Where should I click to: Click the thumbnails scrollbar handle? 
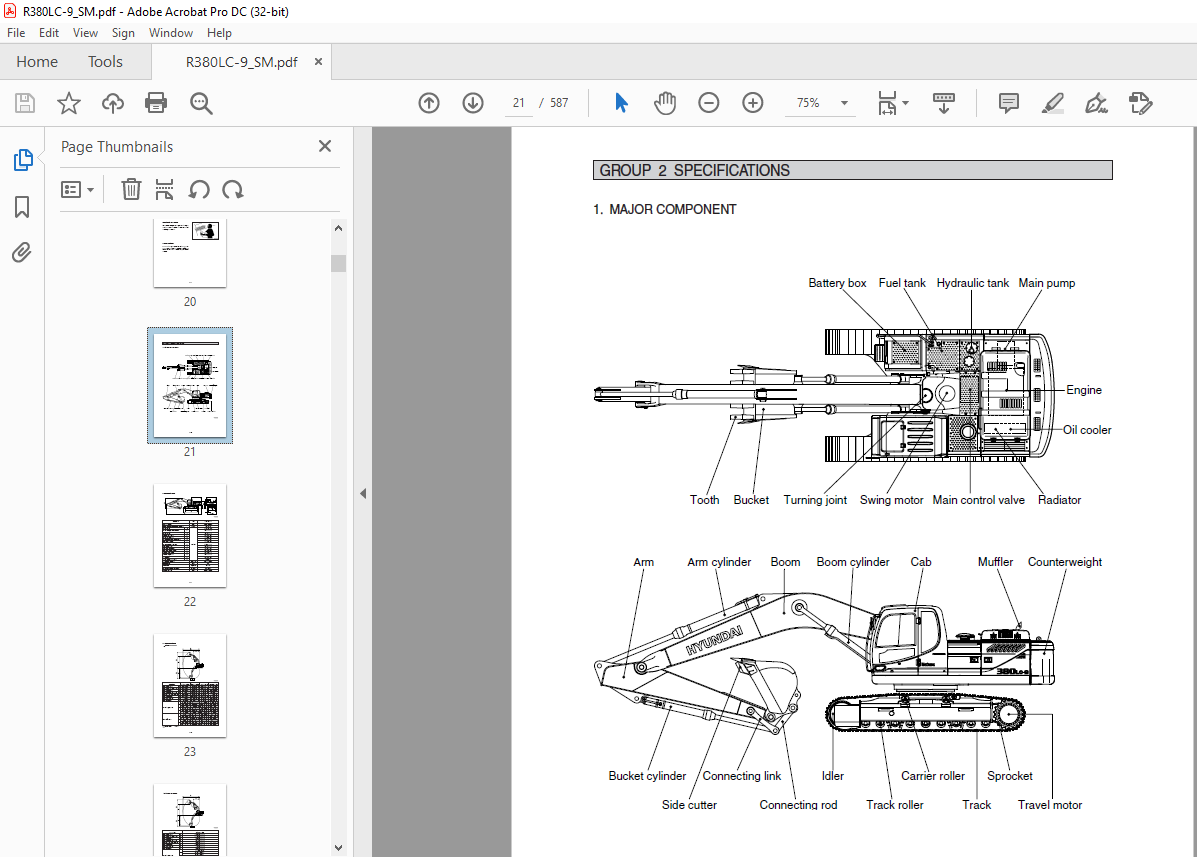[339, 263]
